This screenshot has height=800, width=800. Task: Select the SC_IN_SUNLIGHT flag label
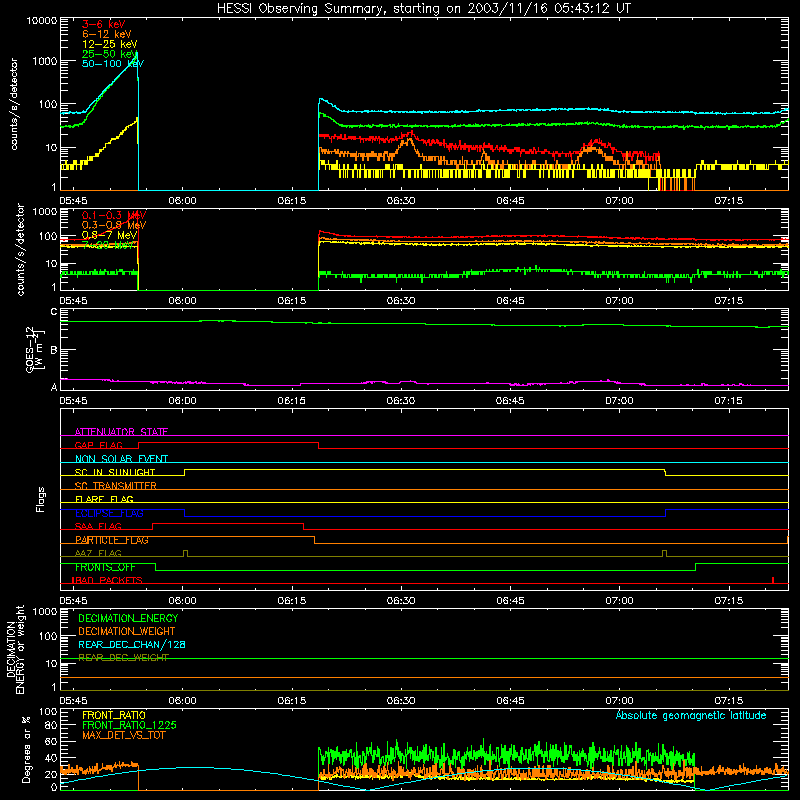click(115, 472)
